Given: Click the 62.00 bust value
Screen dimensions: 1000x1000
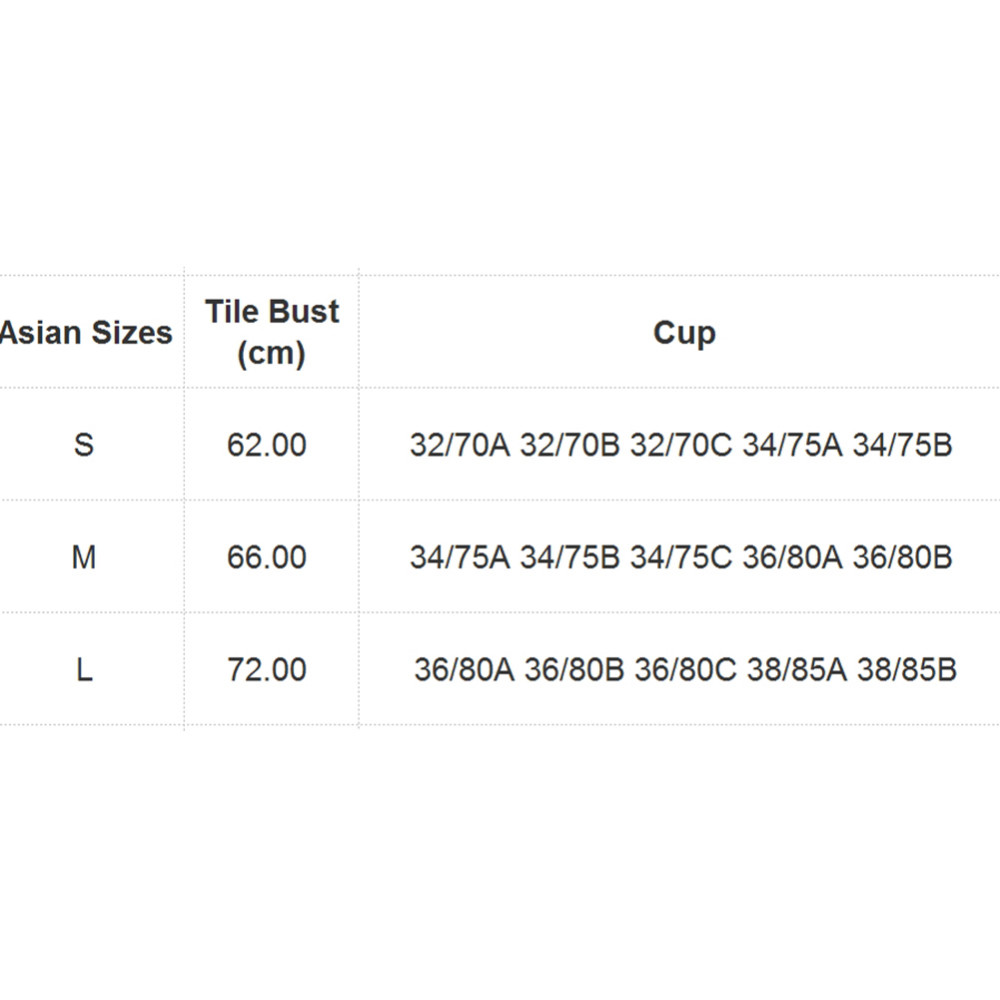Looking at the screenshot, I should coord(267,445).
